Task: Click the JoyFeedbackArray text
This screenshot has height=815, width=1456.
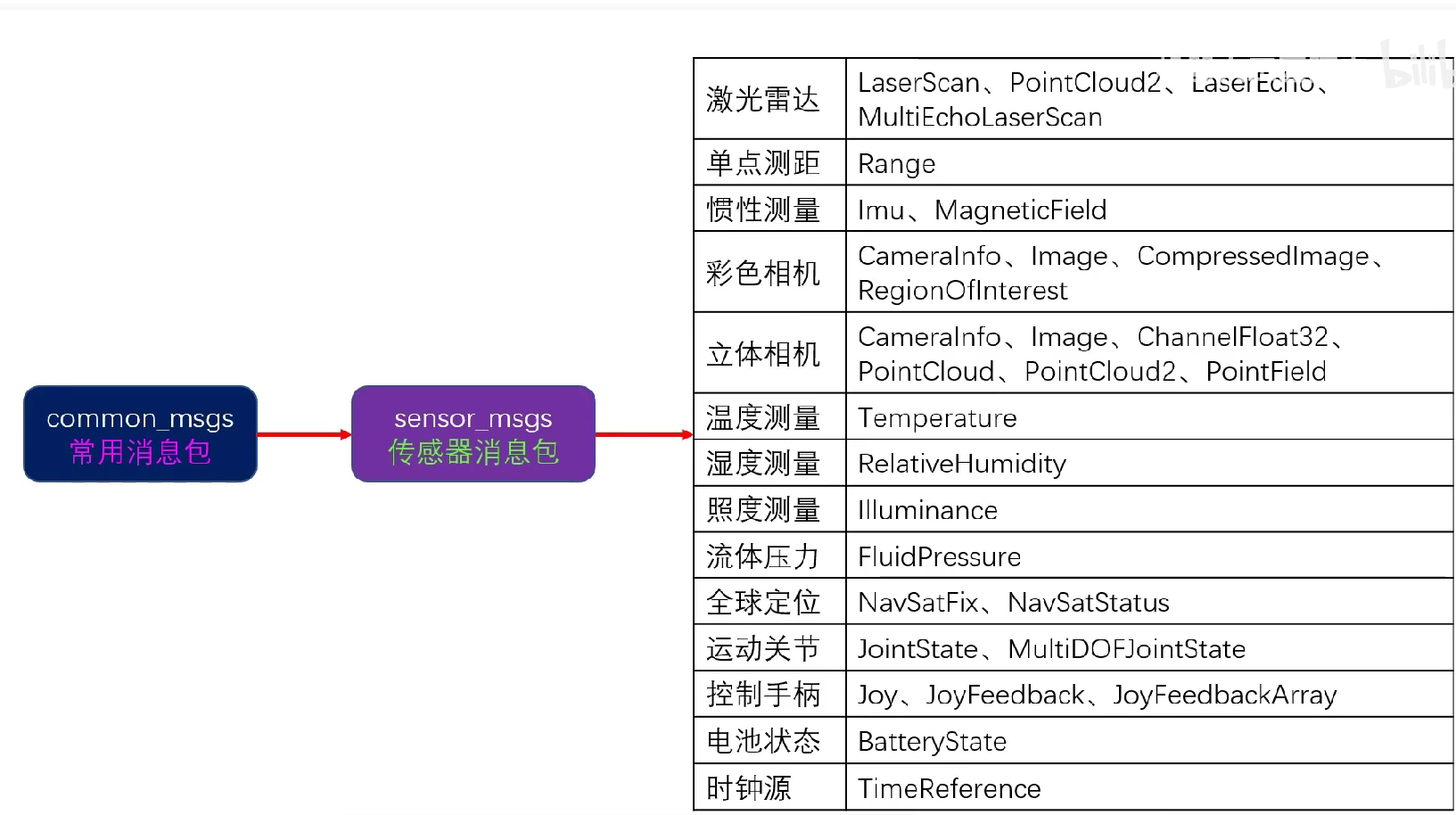Action: click(x=1225, y=696)
